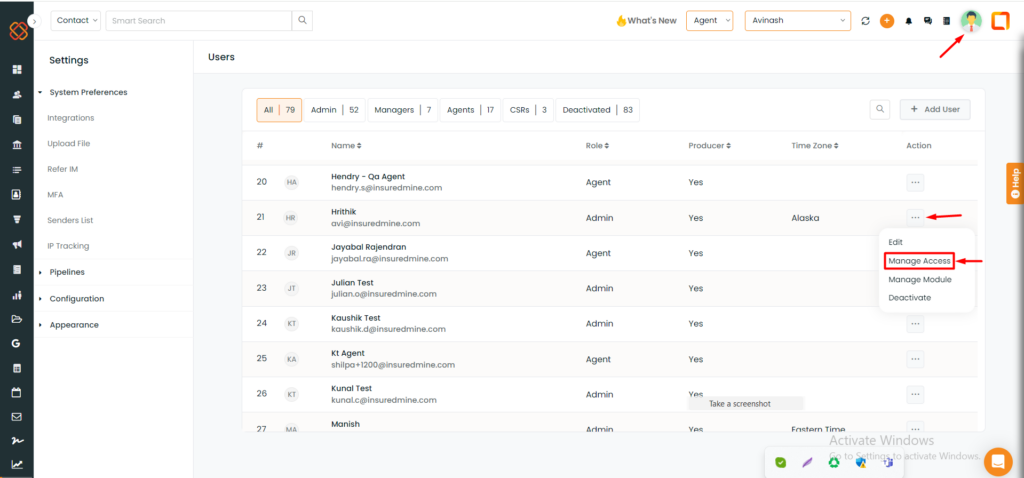
Task: Switch to the Agents 17 filter tab
Action: (x=470, y=110)
